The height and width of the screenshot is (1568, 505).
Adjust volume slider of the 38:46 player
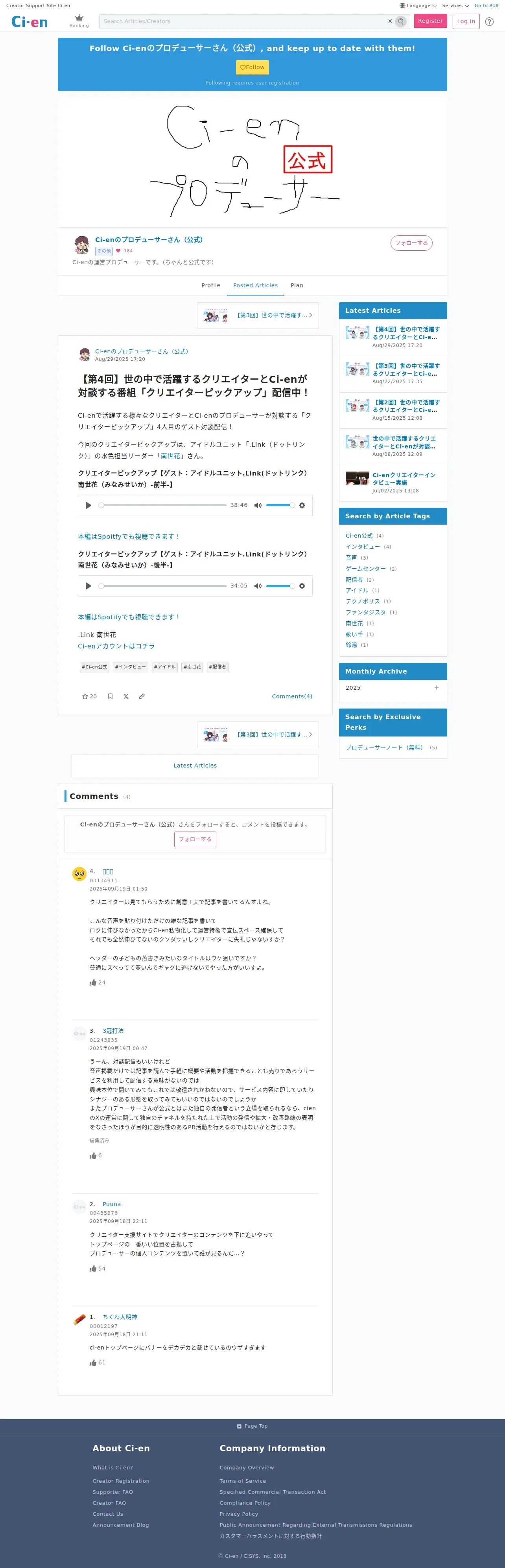tap(280, 505)
